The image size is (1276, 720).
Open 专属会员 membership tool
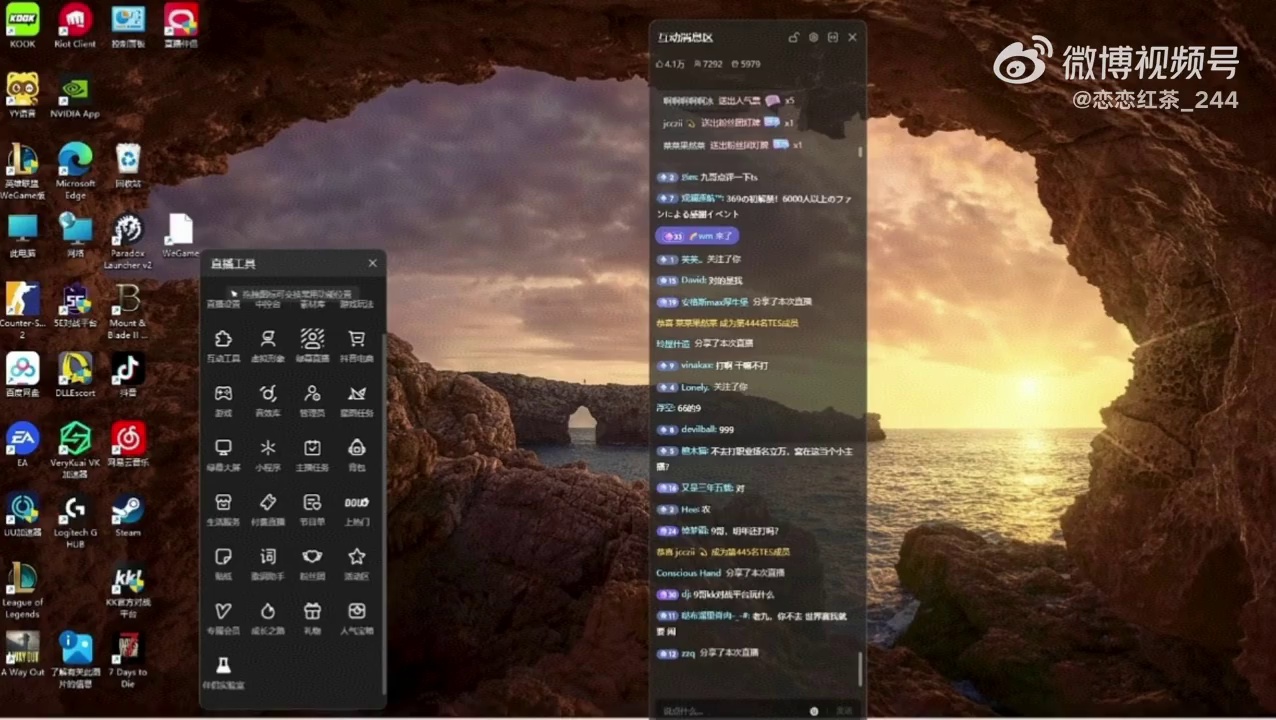pyautogui.click(x=223, y=617)
